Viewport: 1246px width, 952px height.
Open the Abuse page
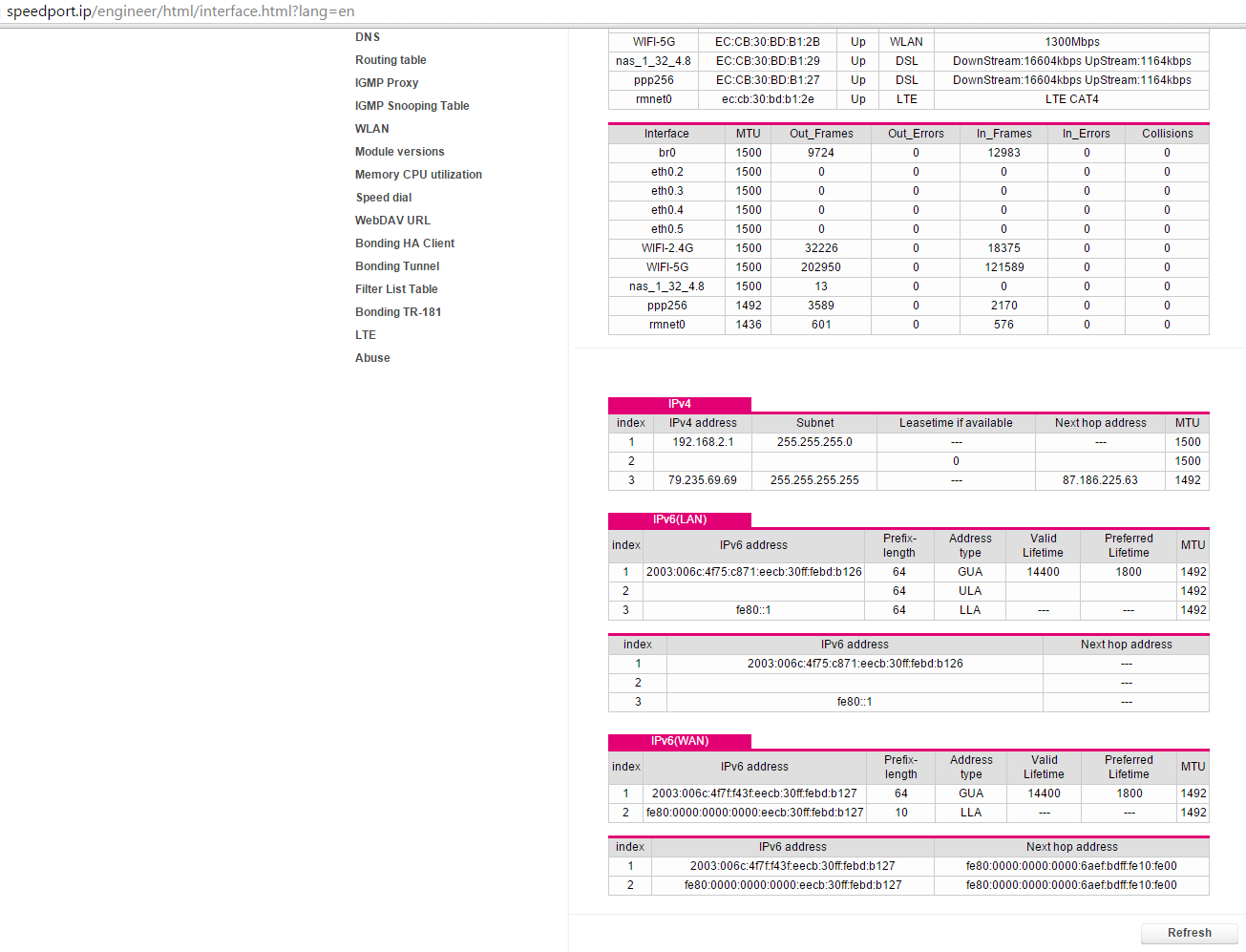click(372, 358)
